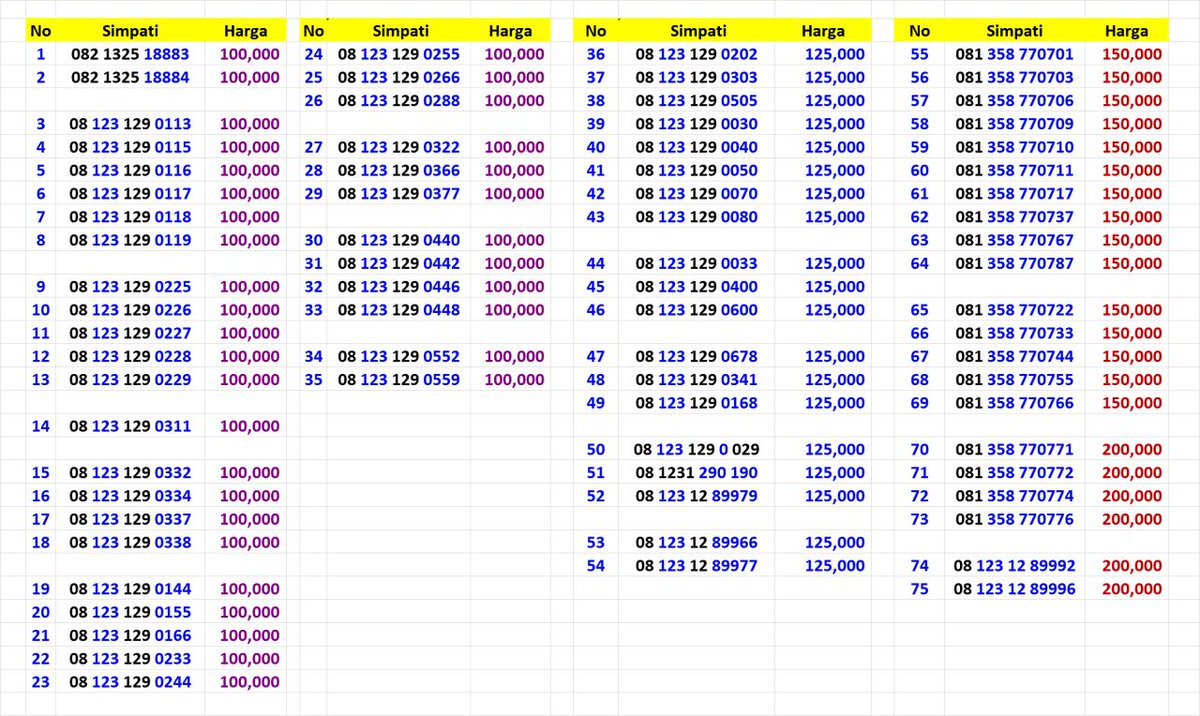
Task: Select row number 14 cell
Action: [41, 426]
